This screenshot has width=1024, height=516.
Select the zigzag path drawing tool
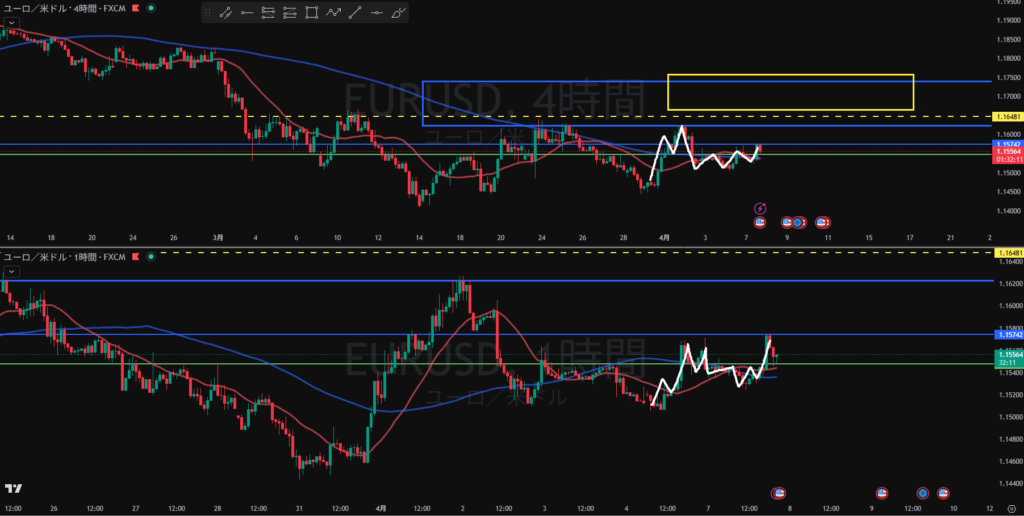[334, 13]
